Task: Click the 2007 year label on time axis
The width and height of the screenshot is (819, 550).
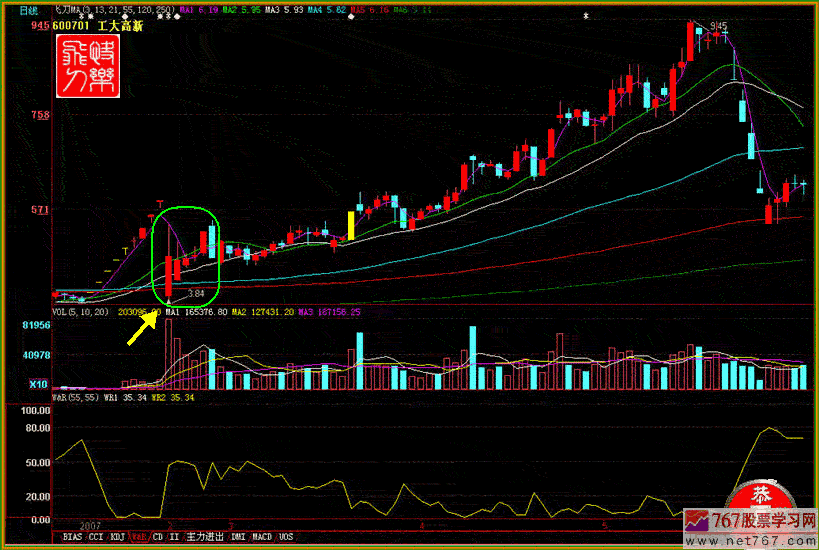Action: pos(90,525)
